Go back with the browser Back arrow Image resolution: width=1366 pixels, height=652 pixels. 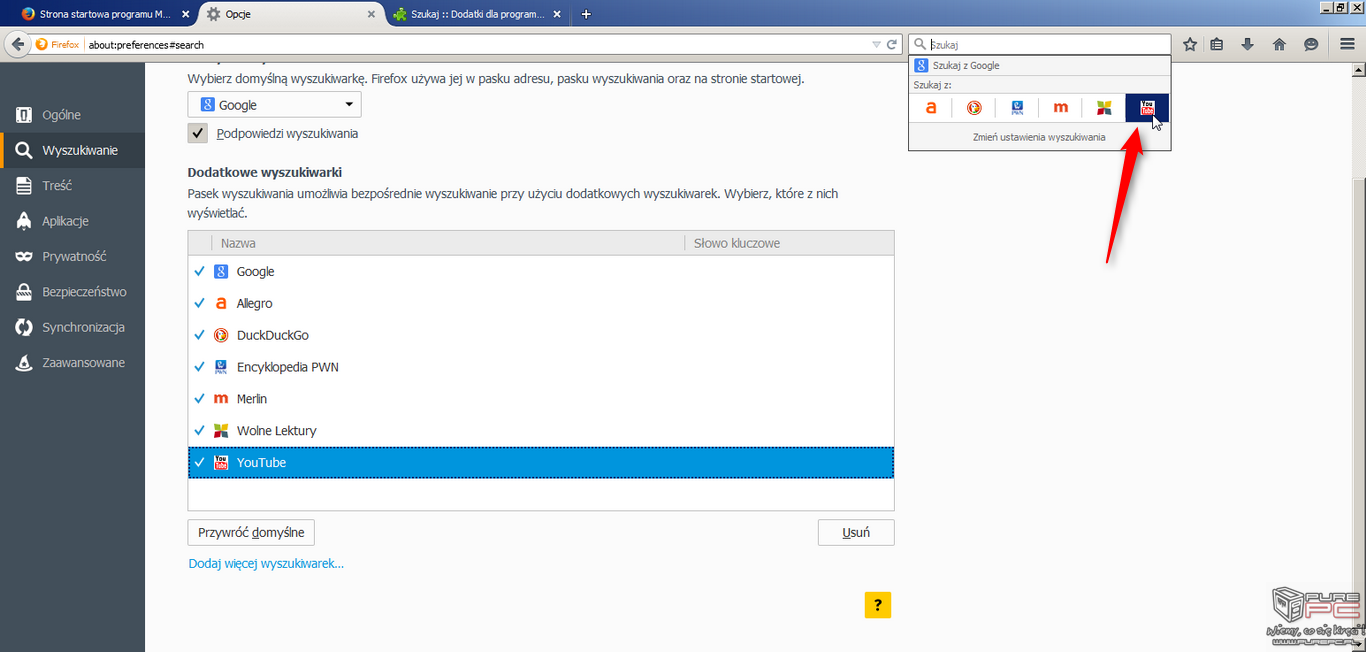(x=17, y=44)
